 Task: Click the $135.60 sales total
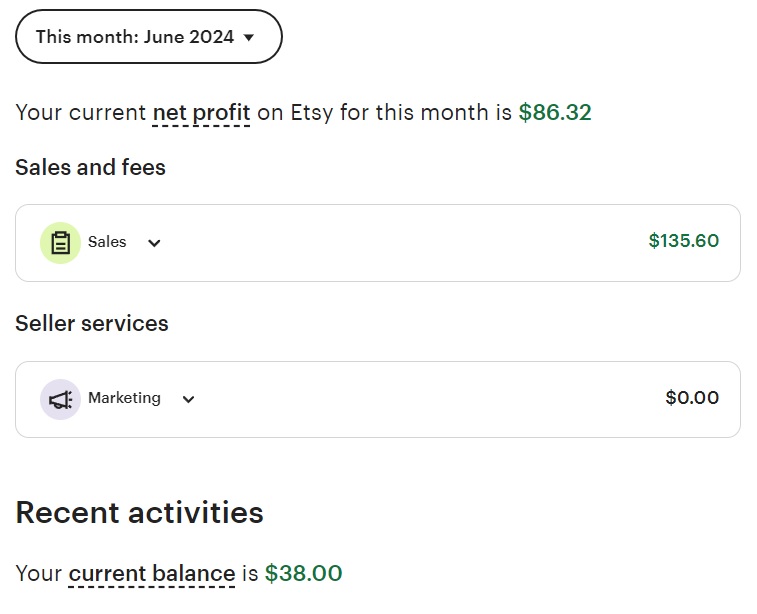[683, 241]
